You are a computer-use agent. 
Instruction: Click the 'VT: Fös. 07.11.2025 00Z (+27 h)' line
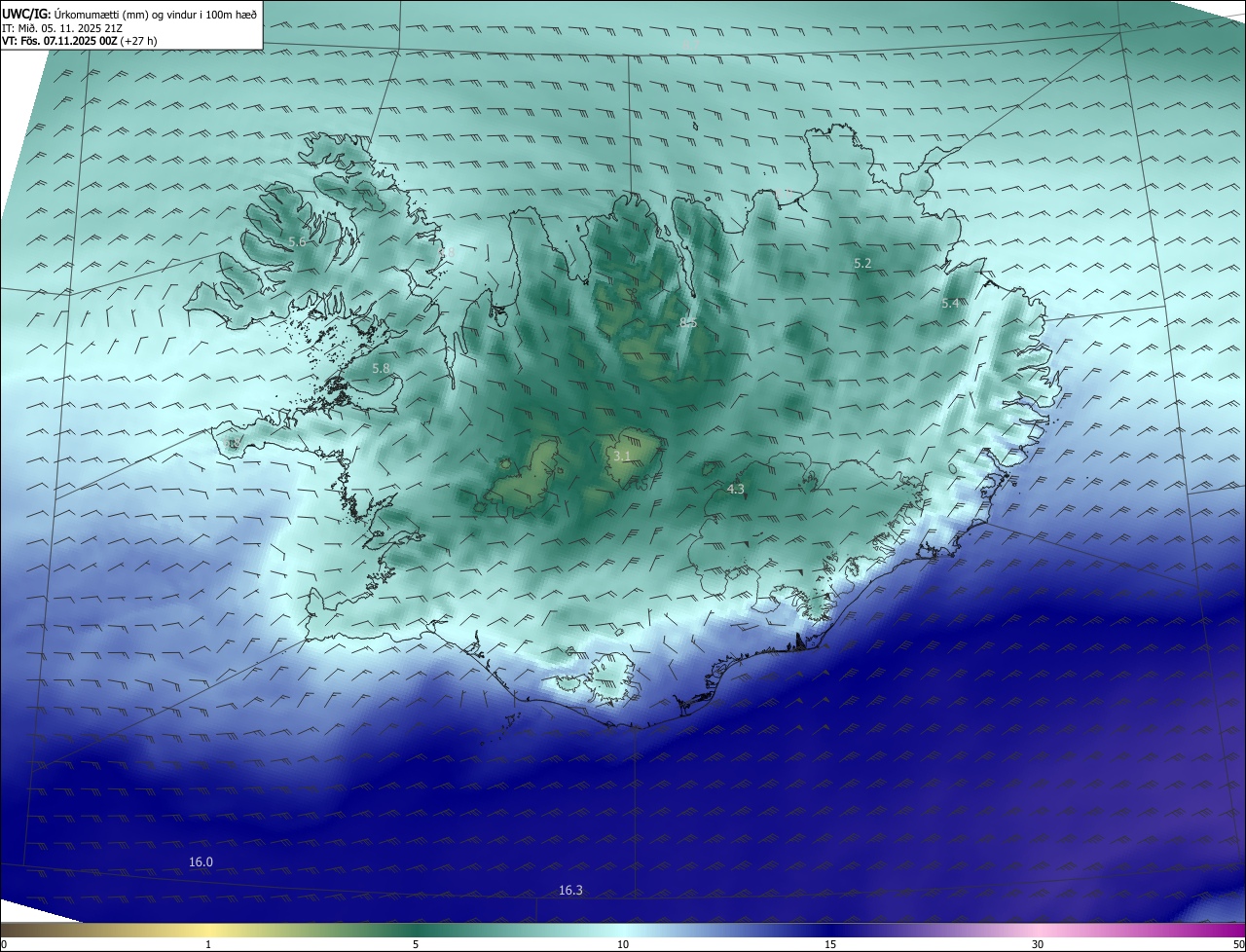tap(79, 41)
